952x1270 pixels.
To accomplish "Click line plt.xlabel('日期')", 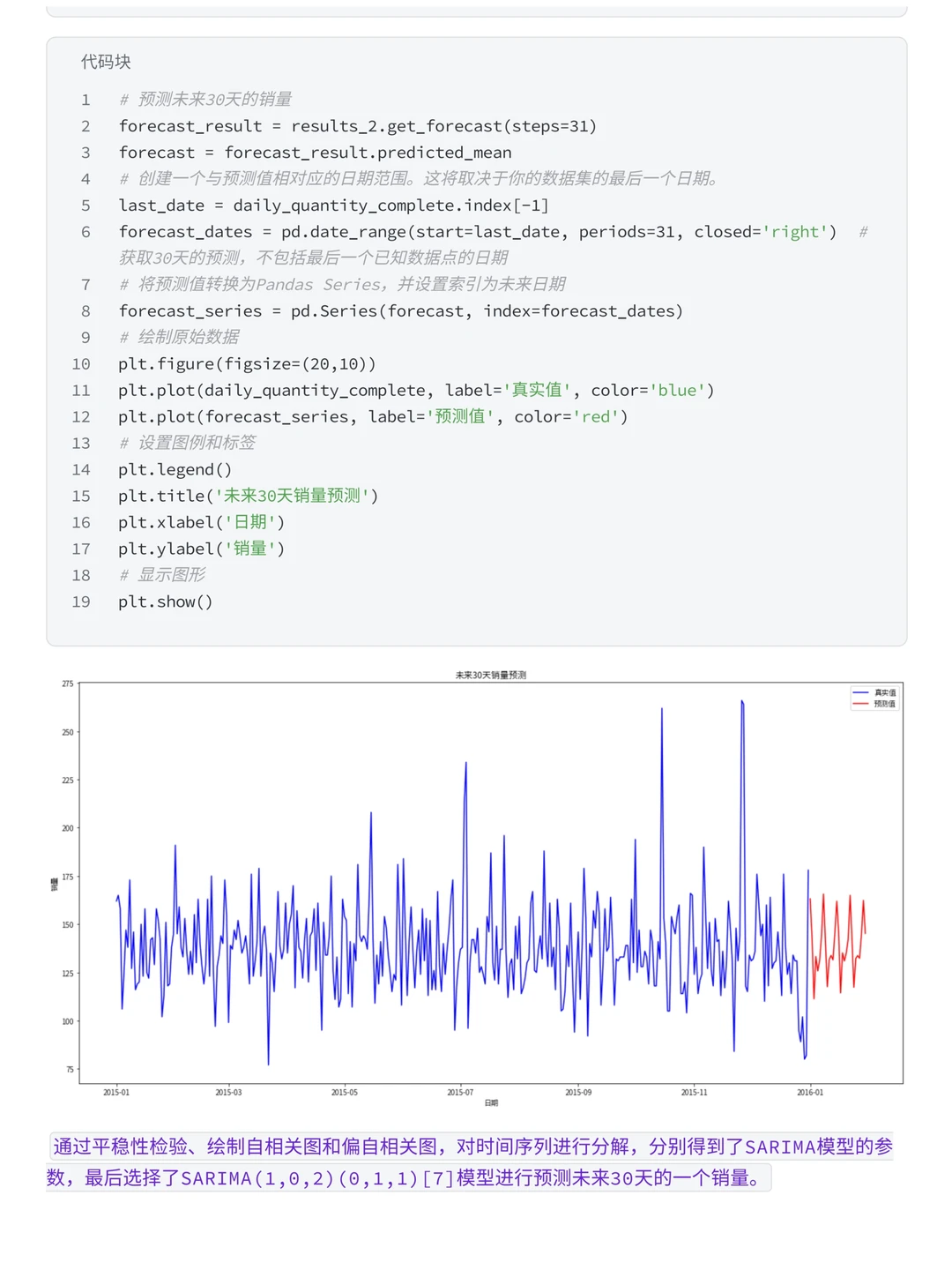I will pyautogui.click(x=202, y=522).
